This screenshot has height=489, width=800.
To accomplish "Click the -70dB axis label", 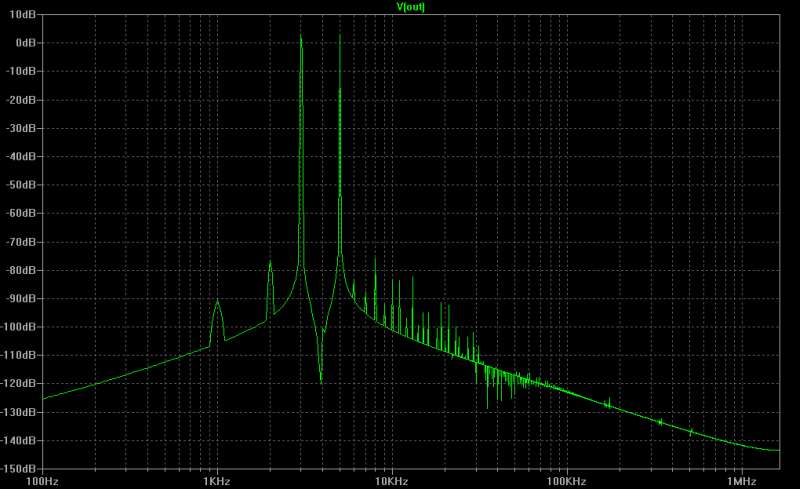I will point(21,241).
